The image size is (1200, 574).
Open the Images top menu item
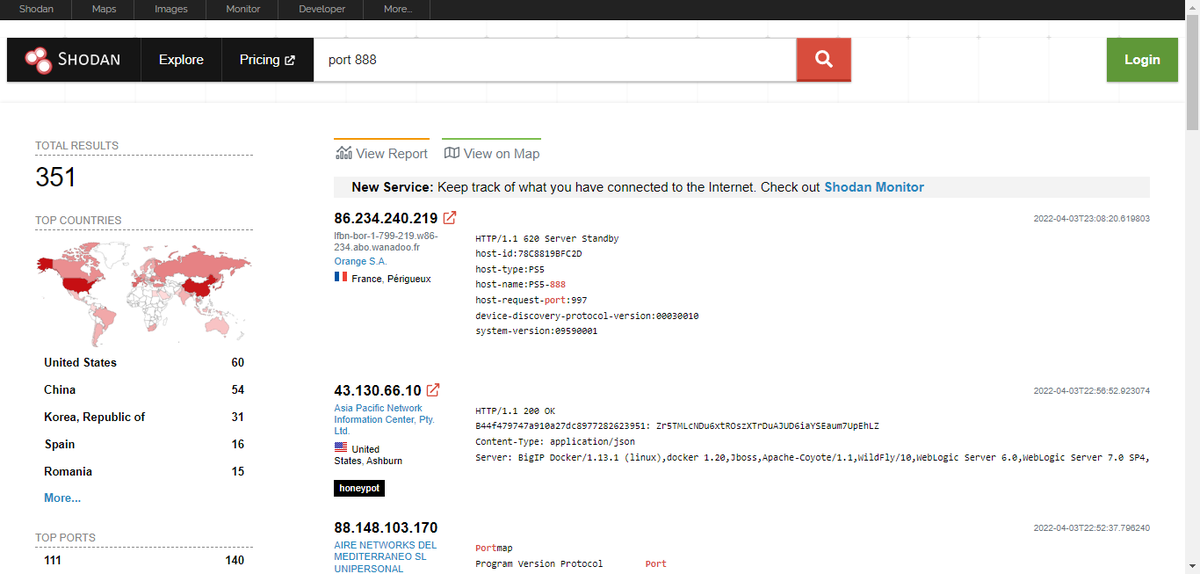(171, 9)
